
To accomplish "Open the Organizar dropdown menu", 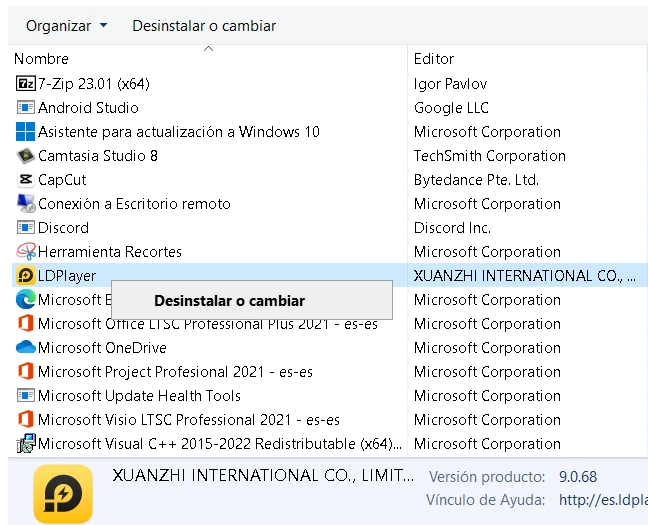I will pyautogui.click(x=66, y=25).
